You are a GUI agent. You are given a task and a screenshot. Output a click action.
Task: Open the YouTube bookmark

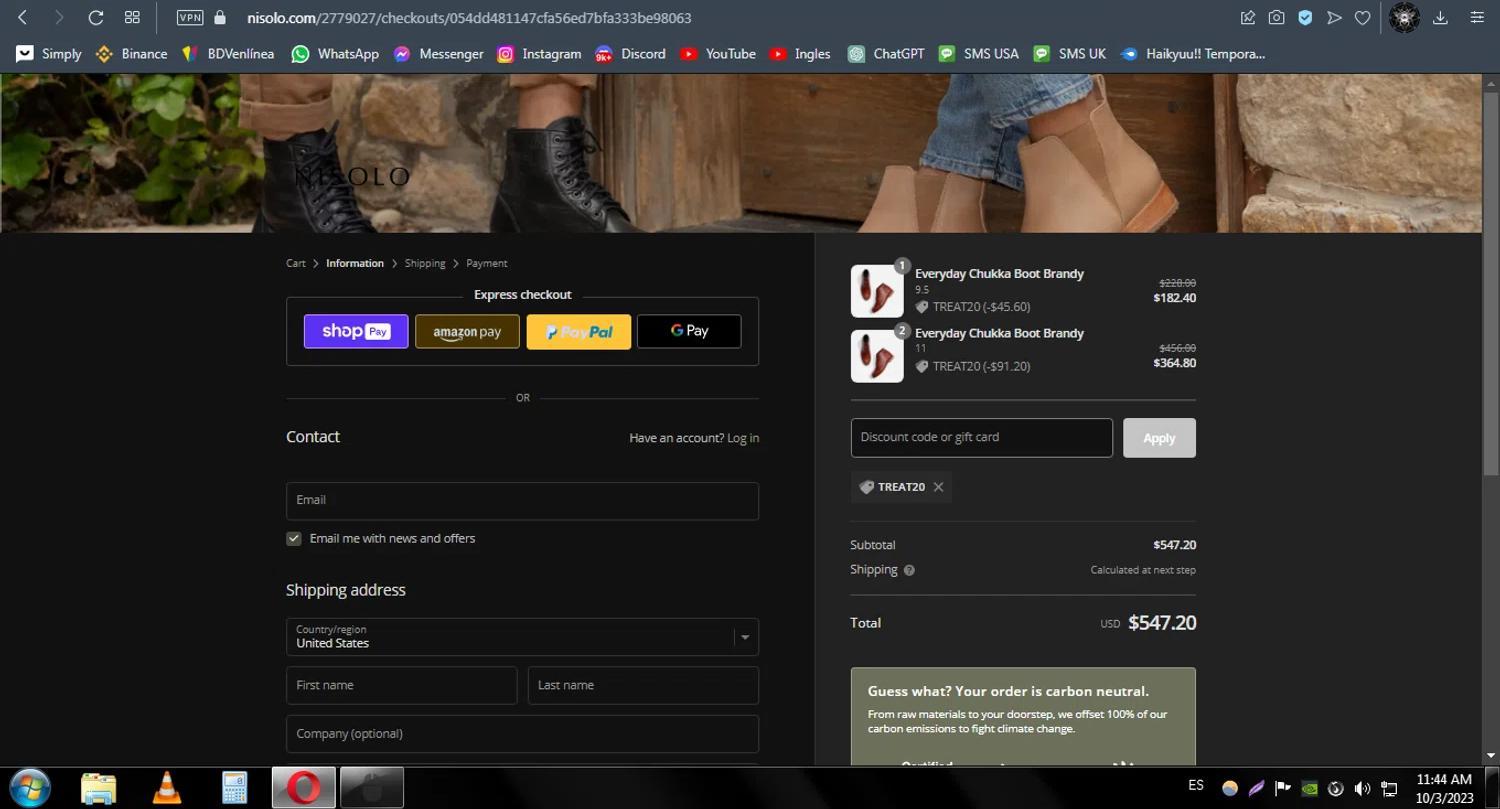point(717,54)
